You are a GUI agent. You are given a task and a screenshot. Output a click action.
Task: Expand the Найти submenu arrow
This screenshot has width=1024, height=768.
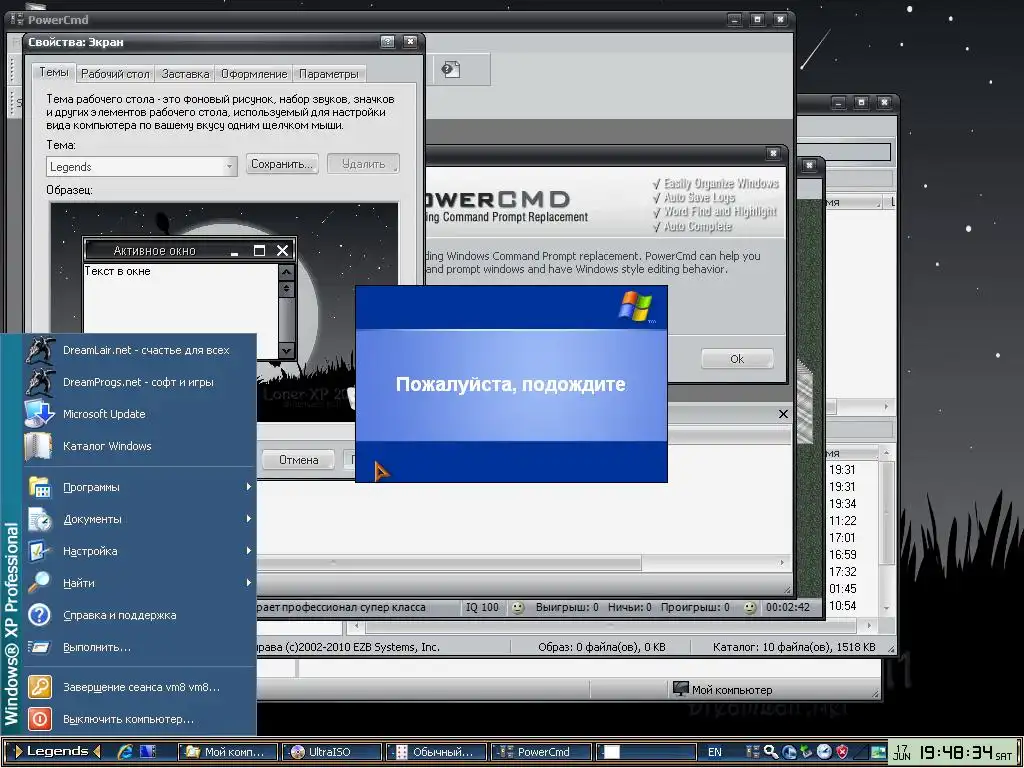point(248,583)
